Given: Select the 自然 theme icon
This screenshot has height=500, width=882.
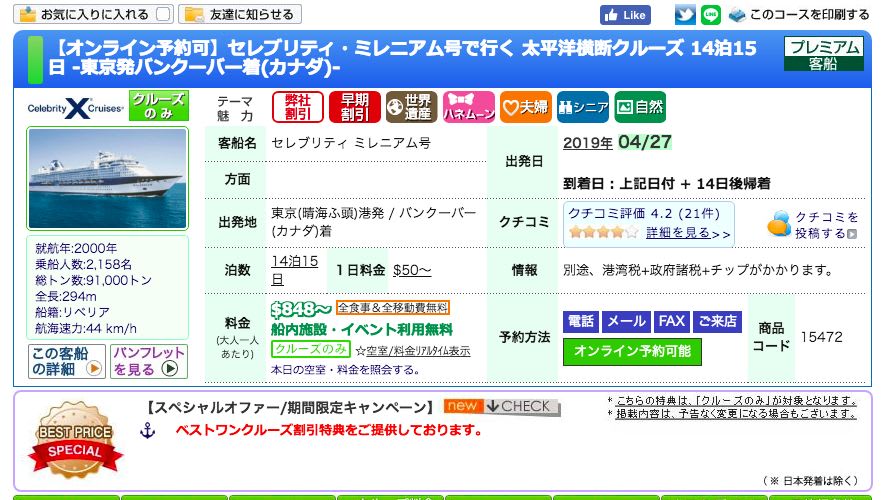Looking at the screenshot, I should pyautogui.click(x=640, y=107).
